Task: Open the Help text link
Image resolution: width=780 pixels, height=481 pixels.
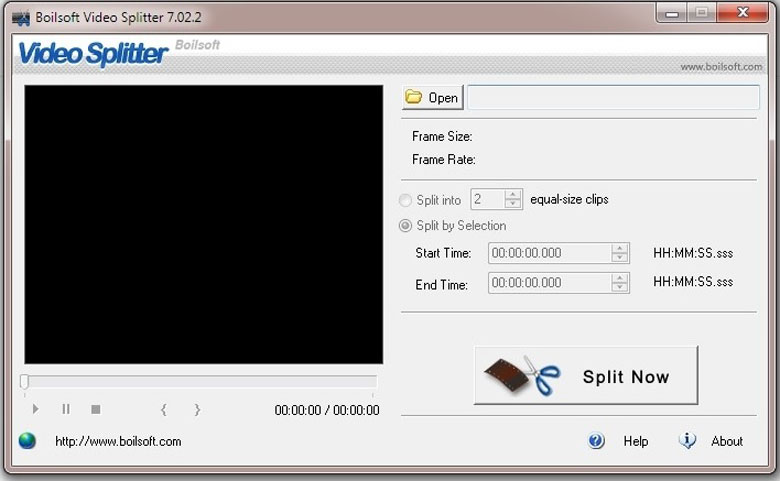Action: 636,441
